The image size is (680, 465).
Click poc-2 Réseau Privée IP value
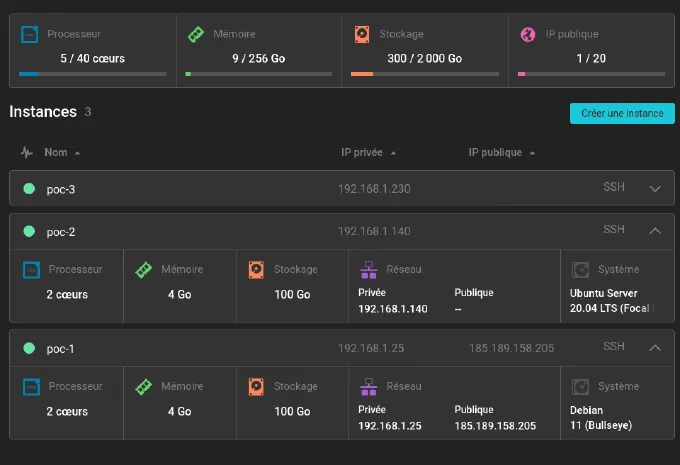(393, 309)
